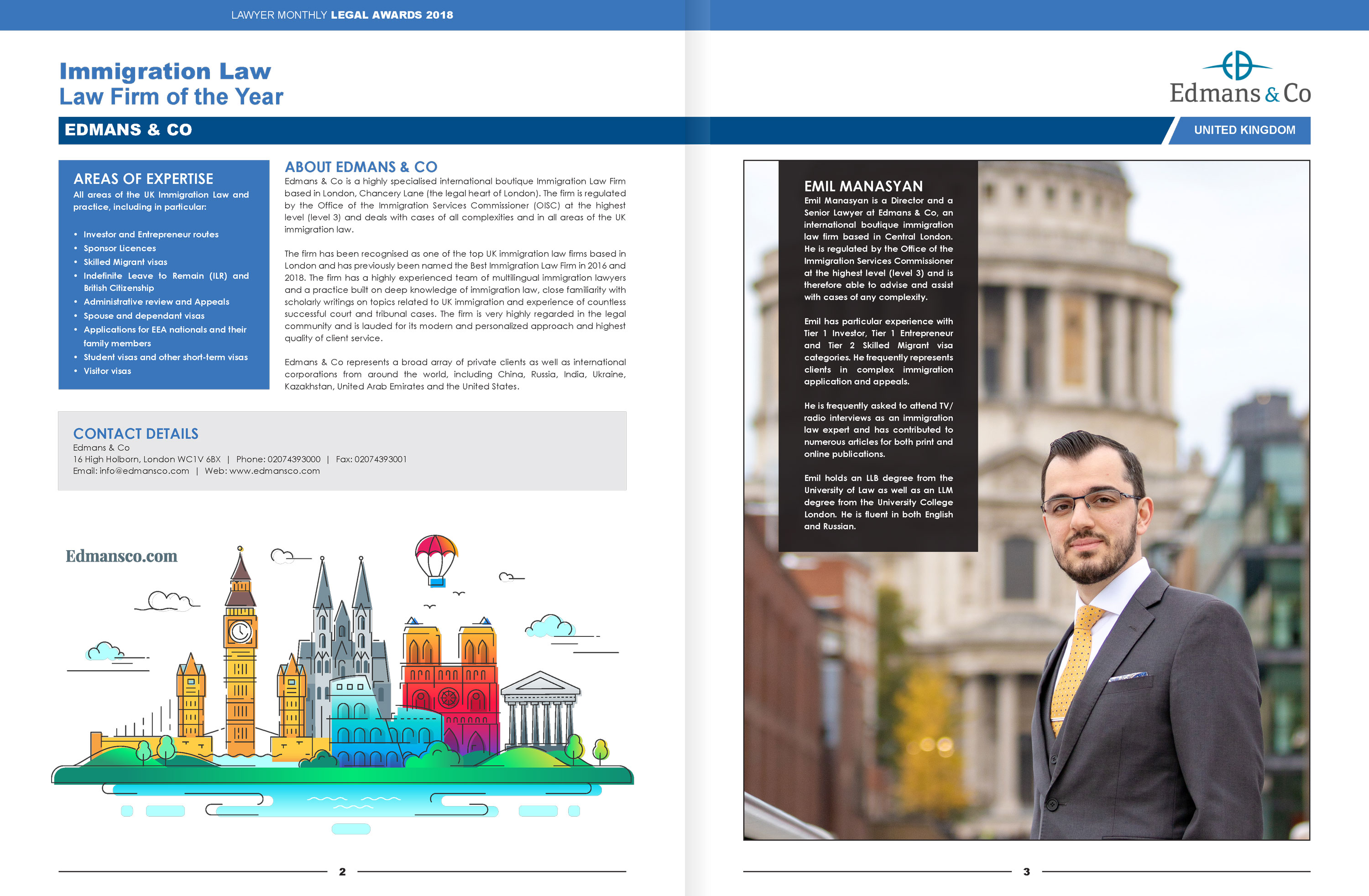Viewport: 1369px width, 896px height.
Task: Select 'Student visas and other short-term visas'
Action: coord(166,357)
